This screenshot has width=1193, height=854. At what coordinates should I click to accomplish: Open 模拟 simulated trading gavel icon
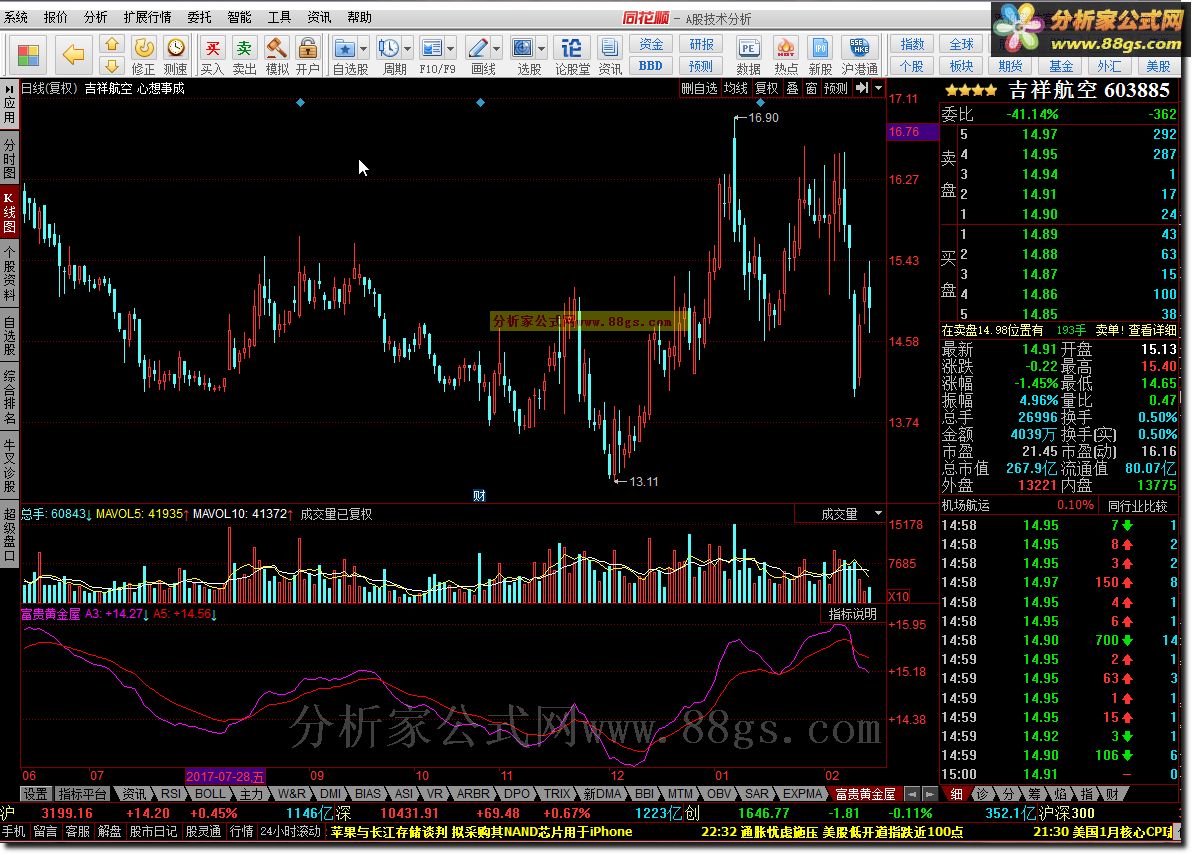(x=276, y=56)
